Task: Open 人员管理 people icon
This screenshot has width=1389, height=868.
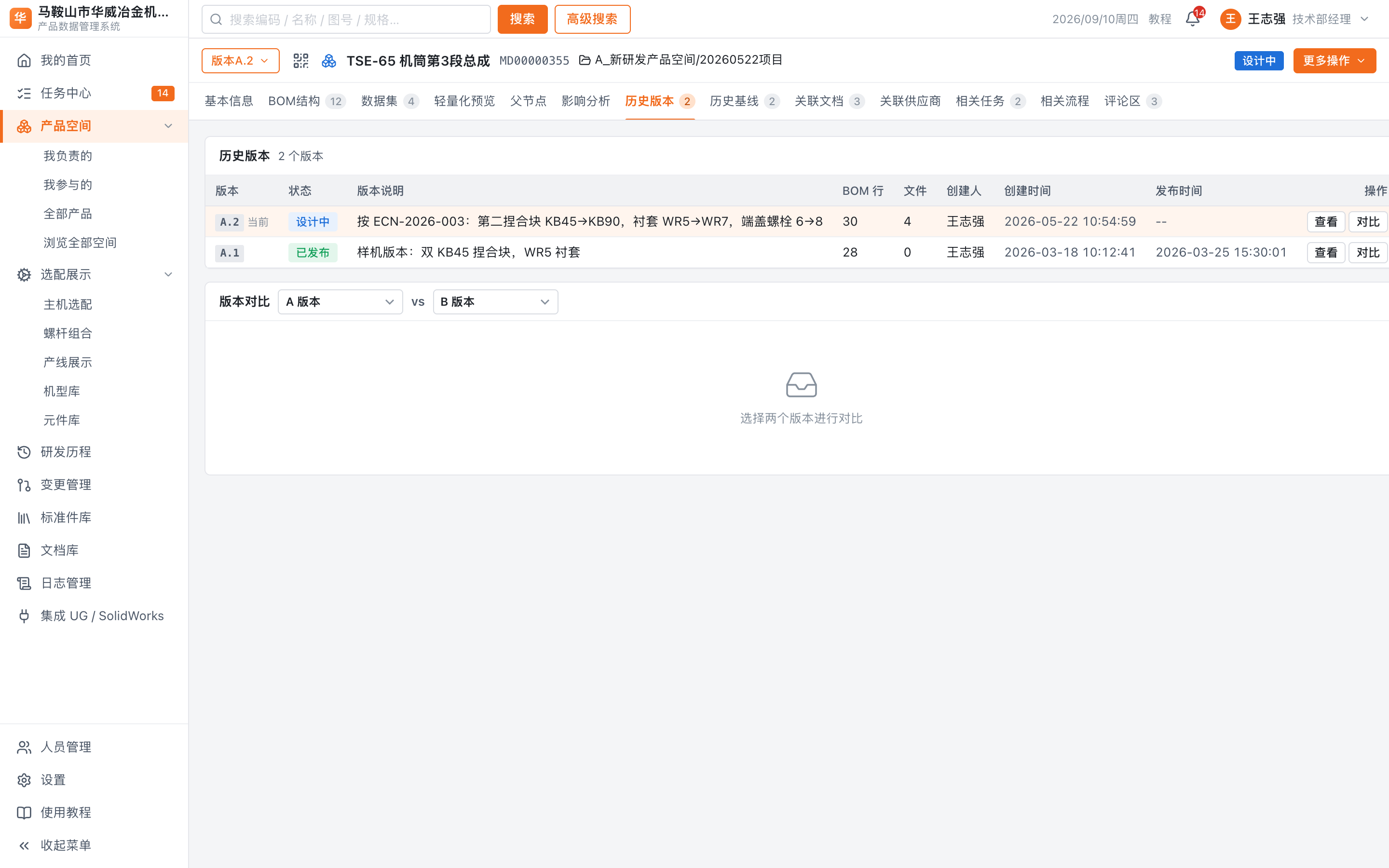Action: (24, 747)
